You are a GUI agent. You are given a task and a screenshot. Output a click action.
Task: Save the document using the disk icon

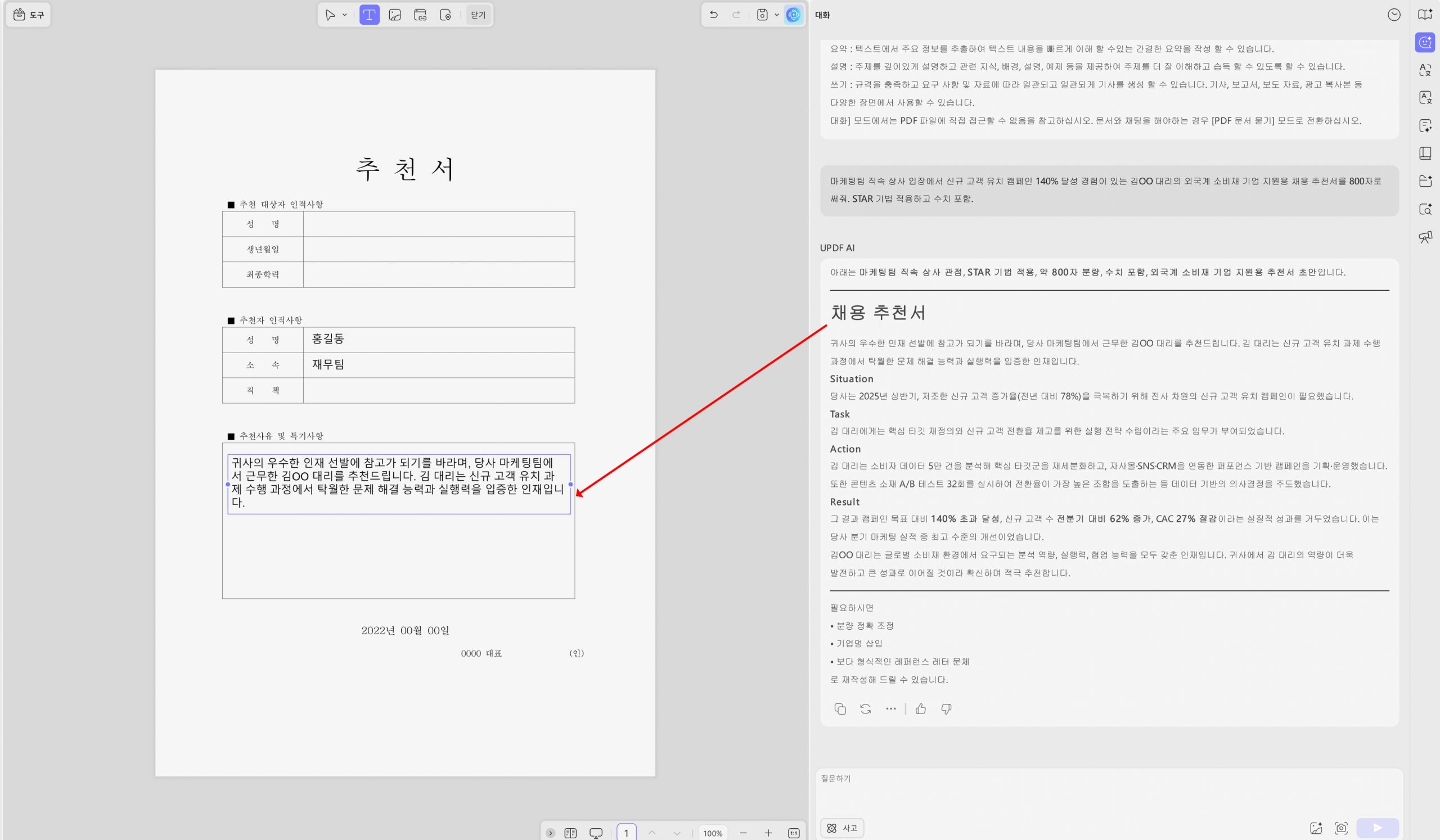point(762,15)
